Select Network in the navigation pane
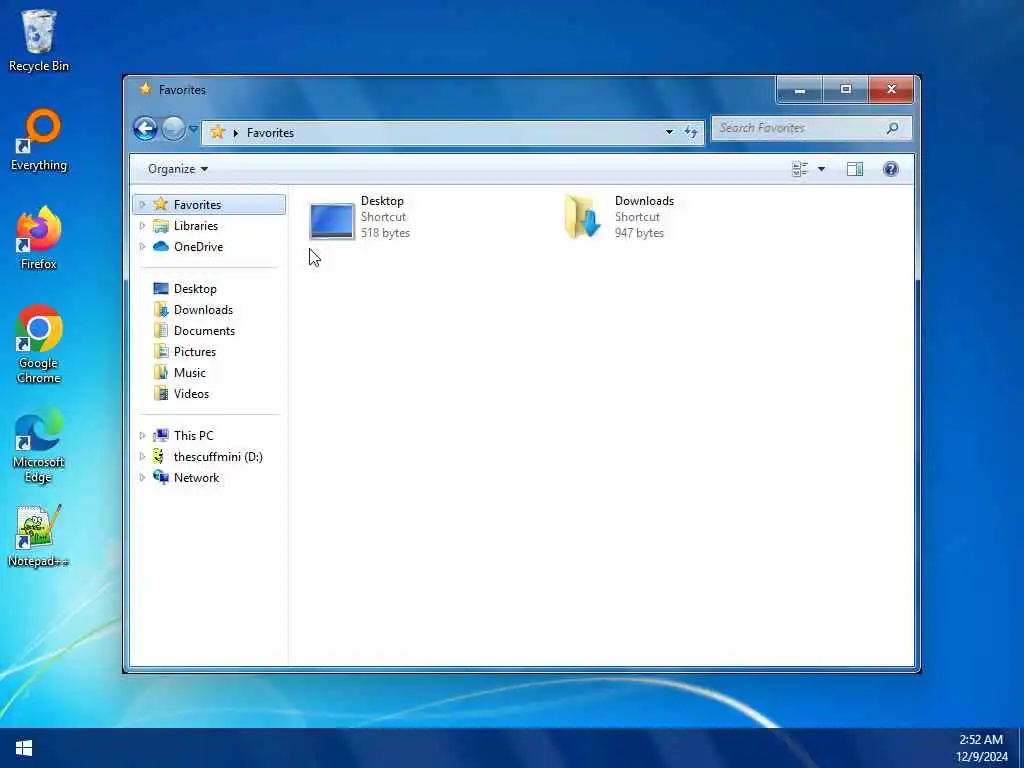Viewport: 1024px width, 768px height. 196,477
